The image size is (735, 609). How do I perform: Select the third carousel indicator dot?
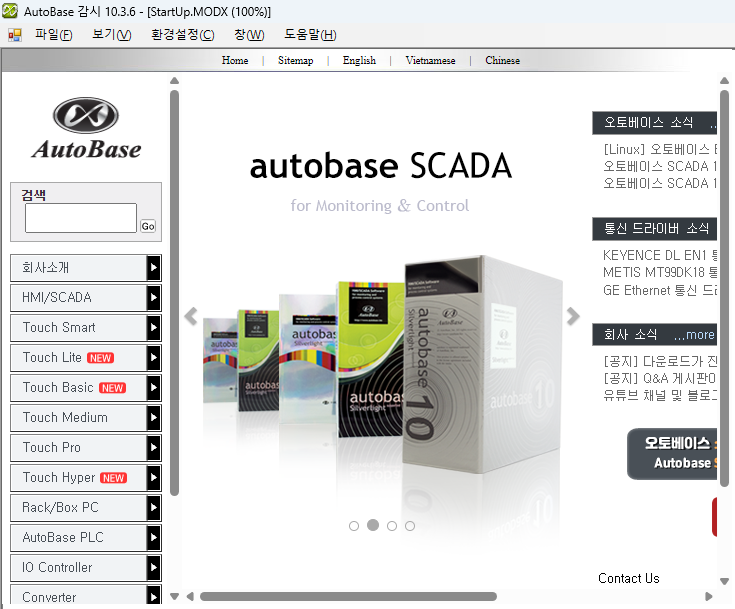392,526
